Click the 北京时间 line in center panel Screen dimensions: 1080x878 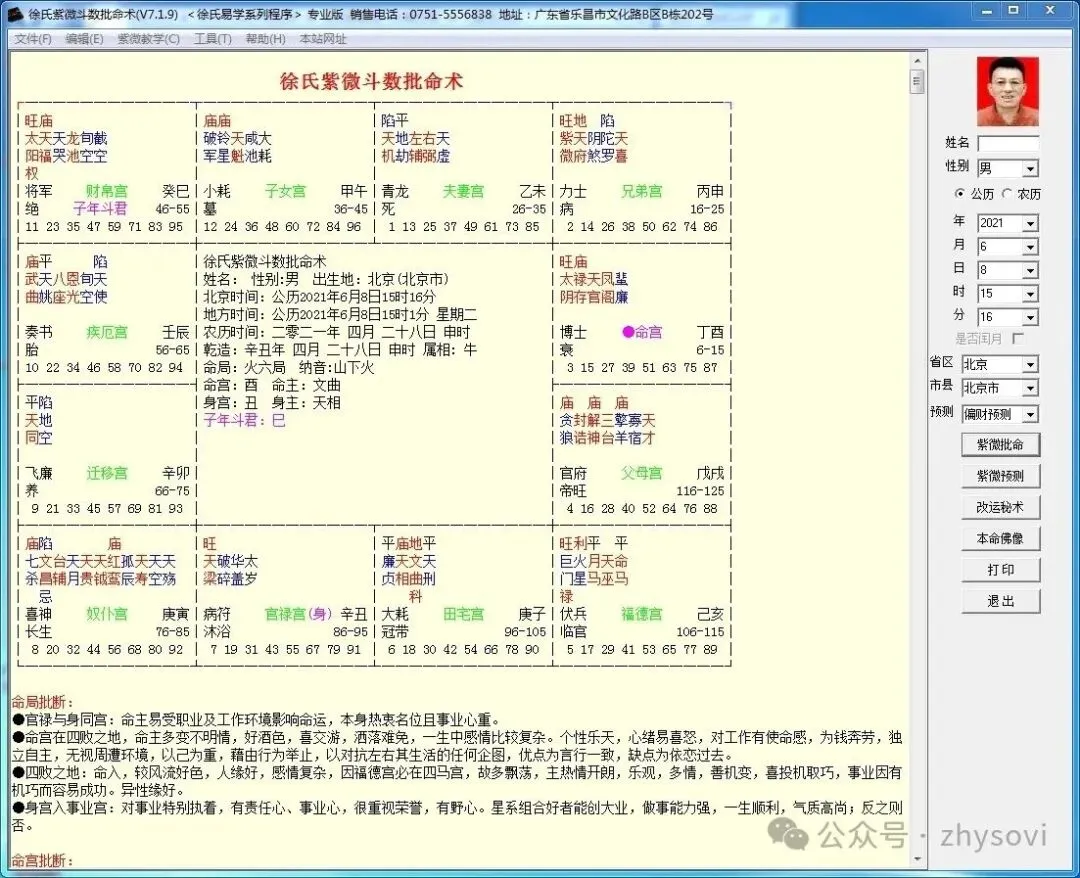tap(320, 297)
